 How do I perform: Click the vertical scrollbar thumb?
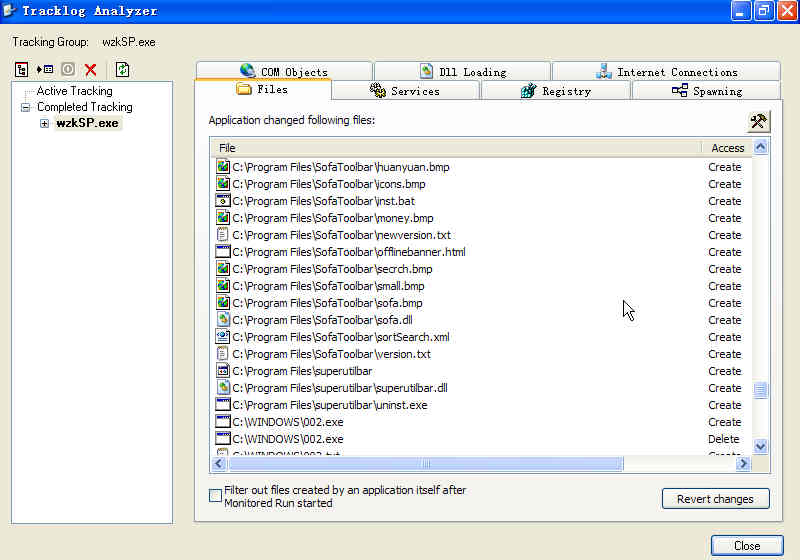tap(760, 390)
